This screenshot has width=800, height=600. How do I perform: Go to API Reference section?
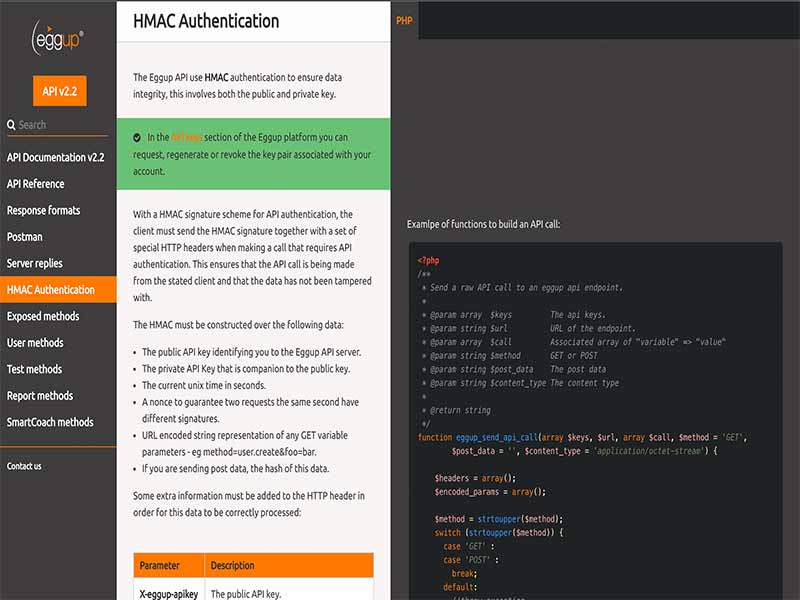click(x=36, y=184)
